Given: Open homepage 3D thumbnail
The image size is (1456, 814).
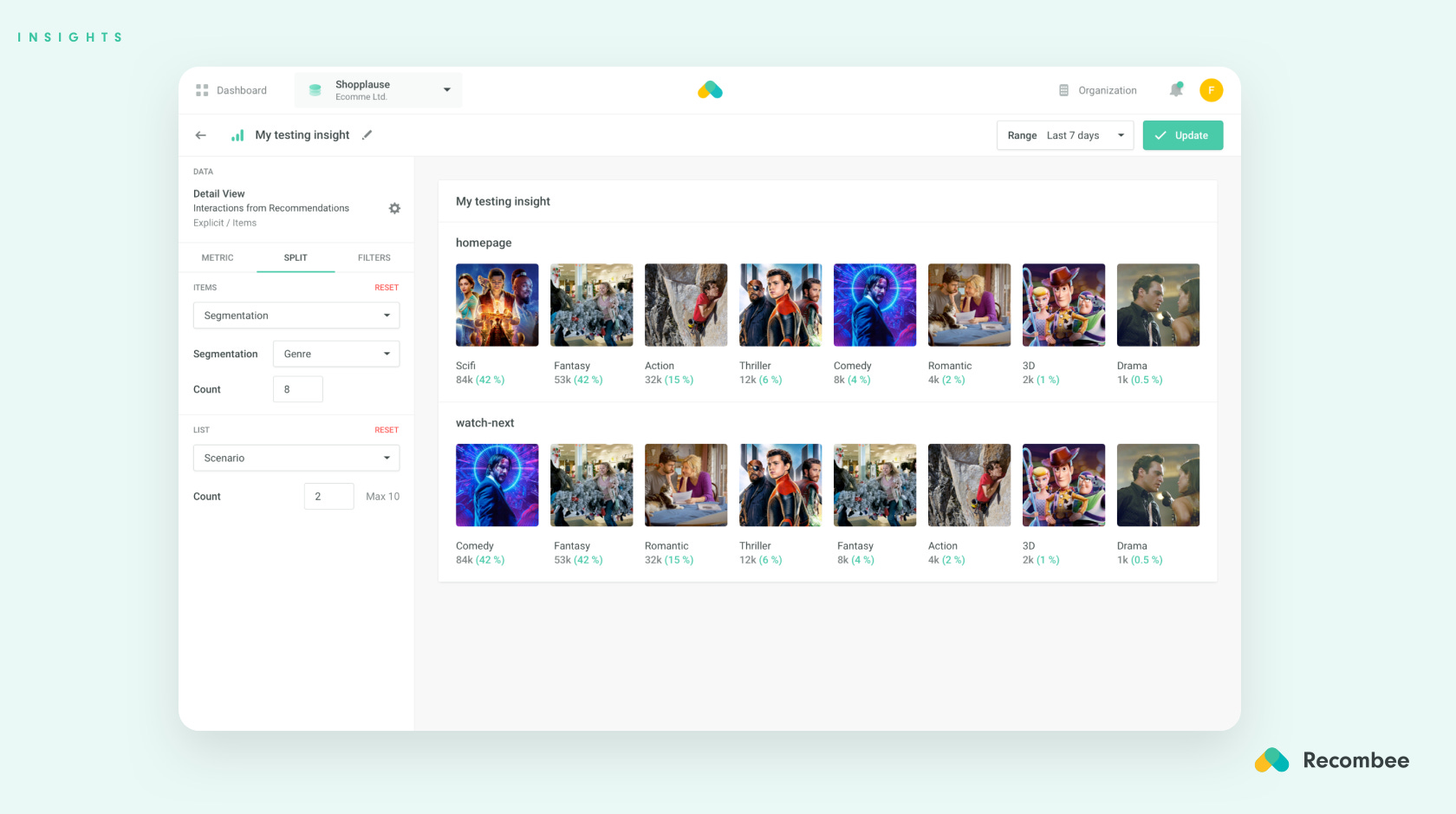Looking at the screenshot, I should click(1064, 305).
